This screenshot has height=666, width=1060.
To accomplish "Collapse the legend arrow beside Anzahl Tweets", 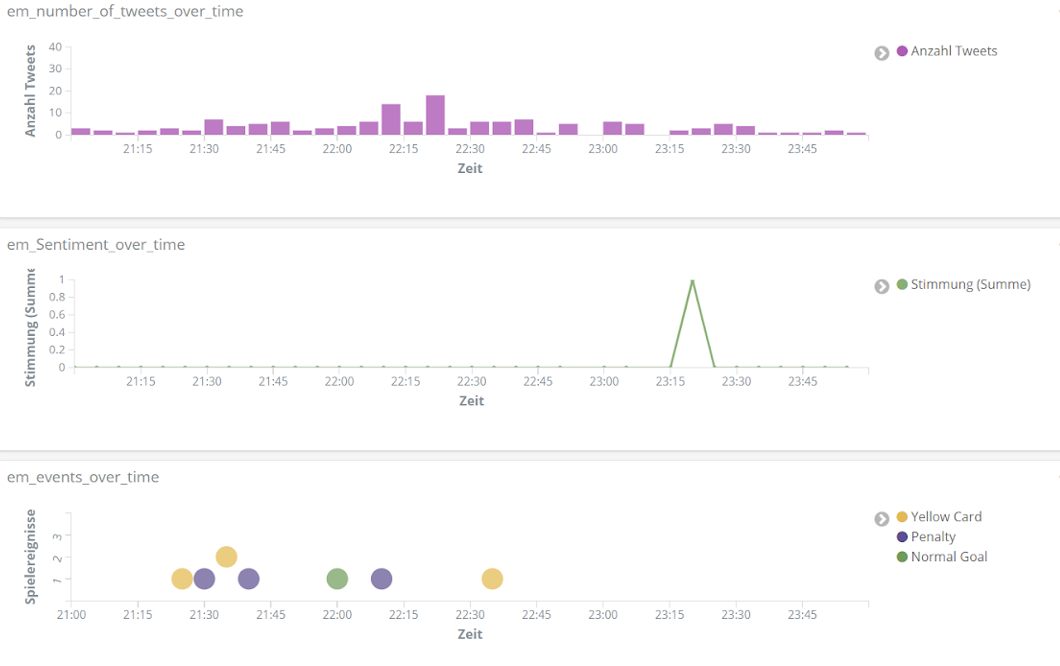I will pos(882,53).
